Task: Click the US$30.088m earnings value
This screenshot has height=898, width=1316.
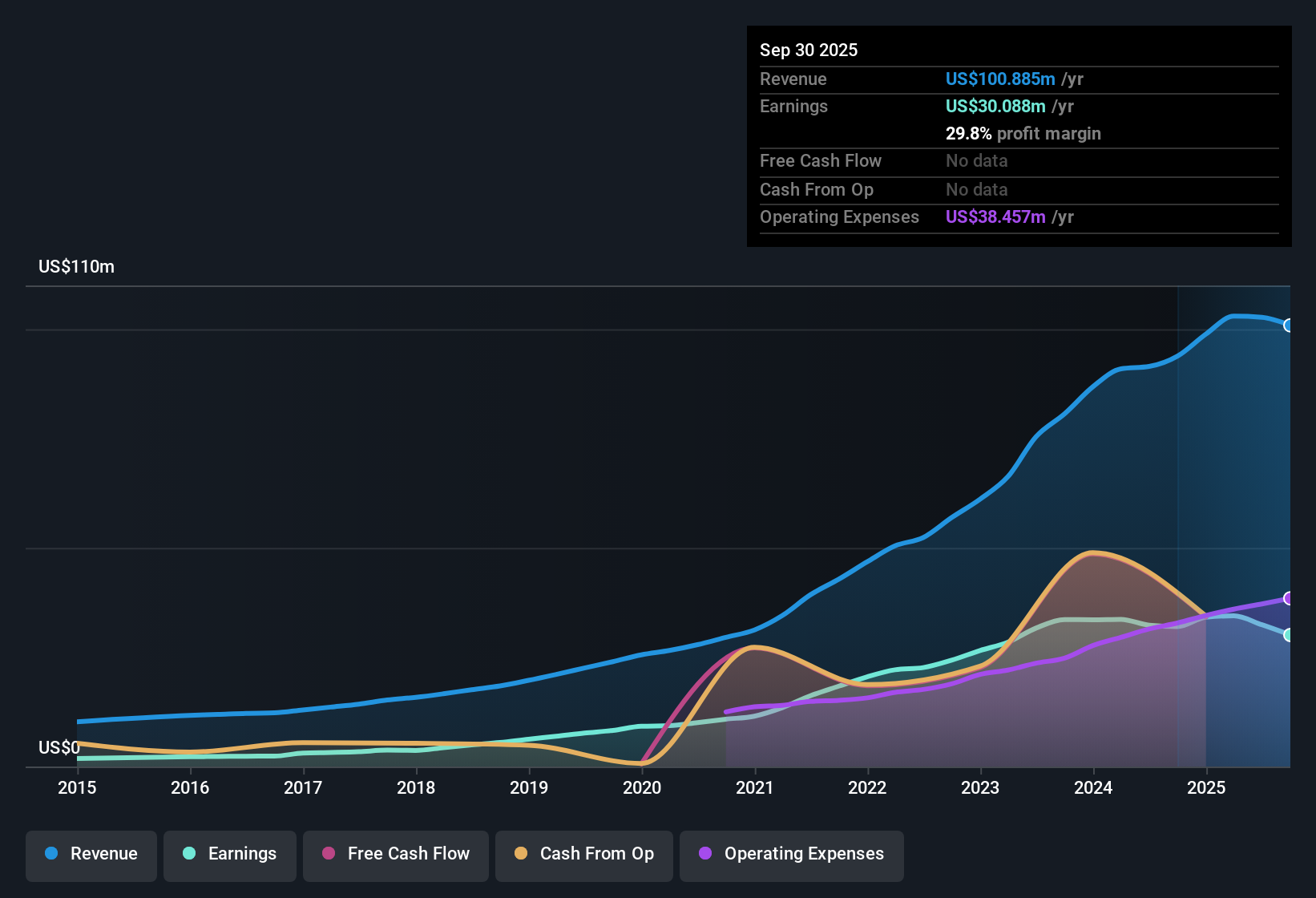Action: pyautogui.click(x=995, y=106)
